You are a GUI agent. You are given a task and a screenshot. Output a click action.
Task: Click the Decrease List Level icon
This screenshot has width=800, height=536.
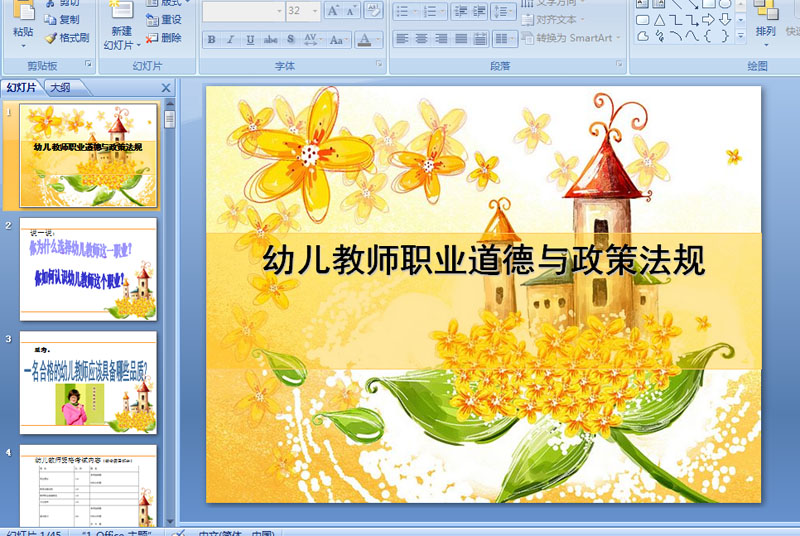(x=461, y=11)
